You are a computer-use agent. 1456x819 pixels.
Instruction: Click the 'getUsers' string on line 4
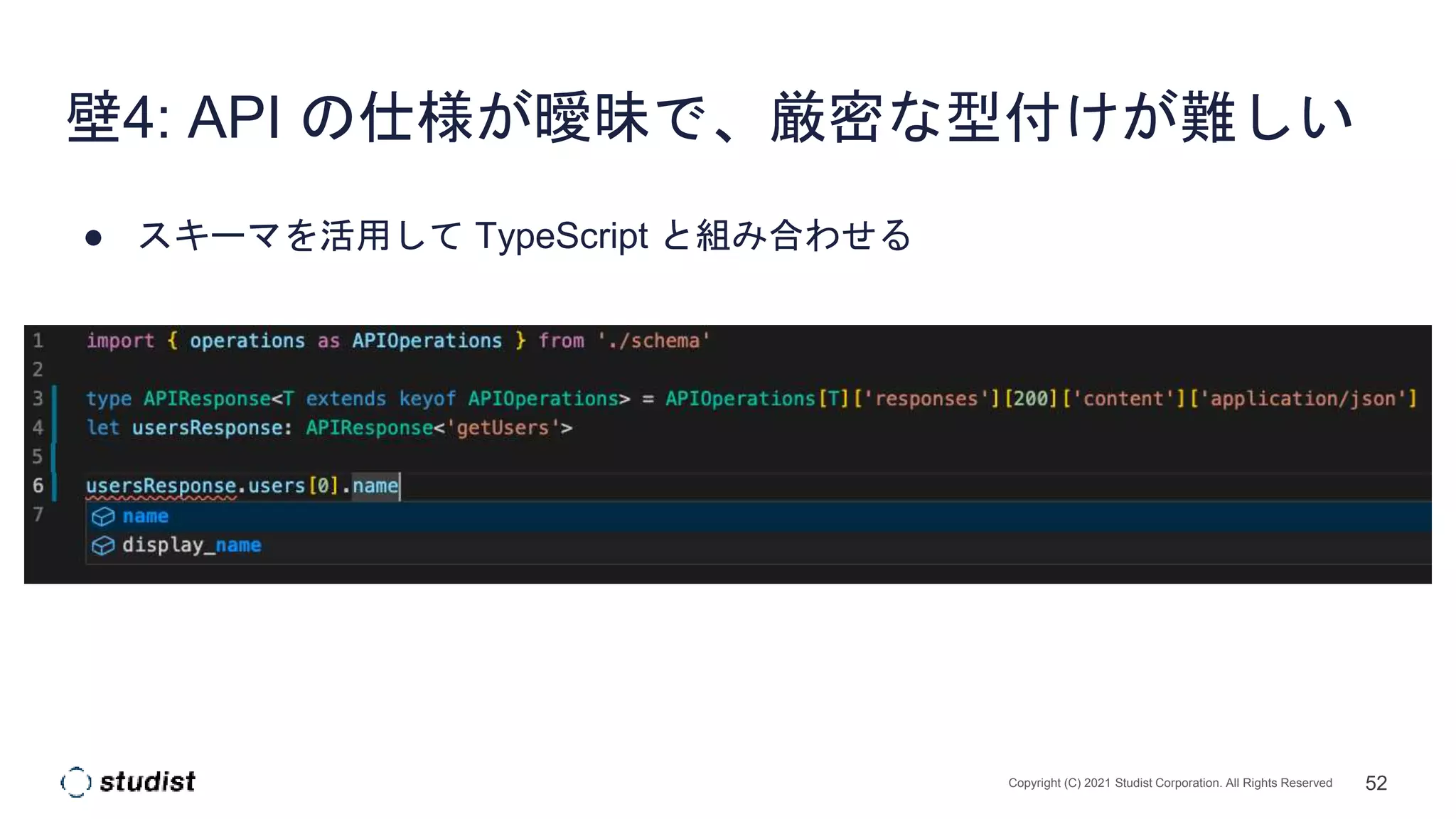[x=503, y=428]
